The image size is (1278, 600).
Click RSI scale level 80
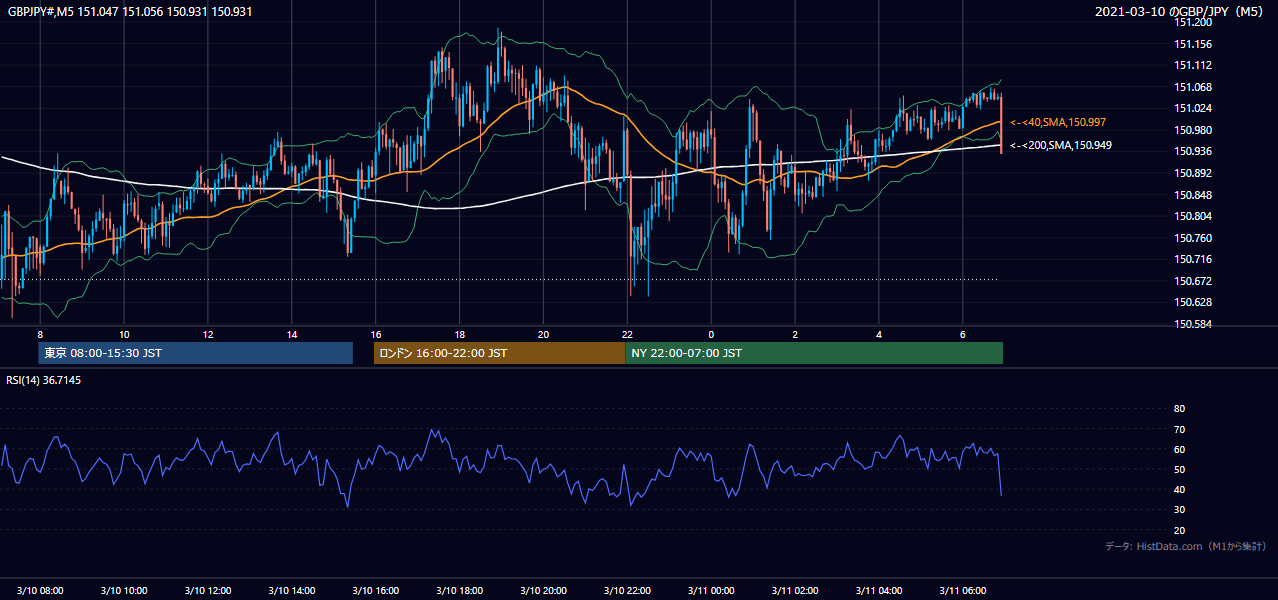(1179, 409)
